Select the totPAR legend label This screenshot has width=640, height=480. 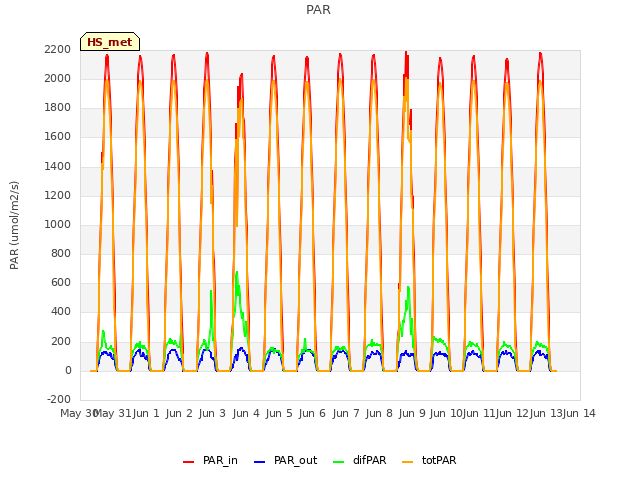pos(439,460)
